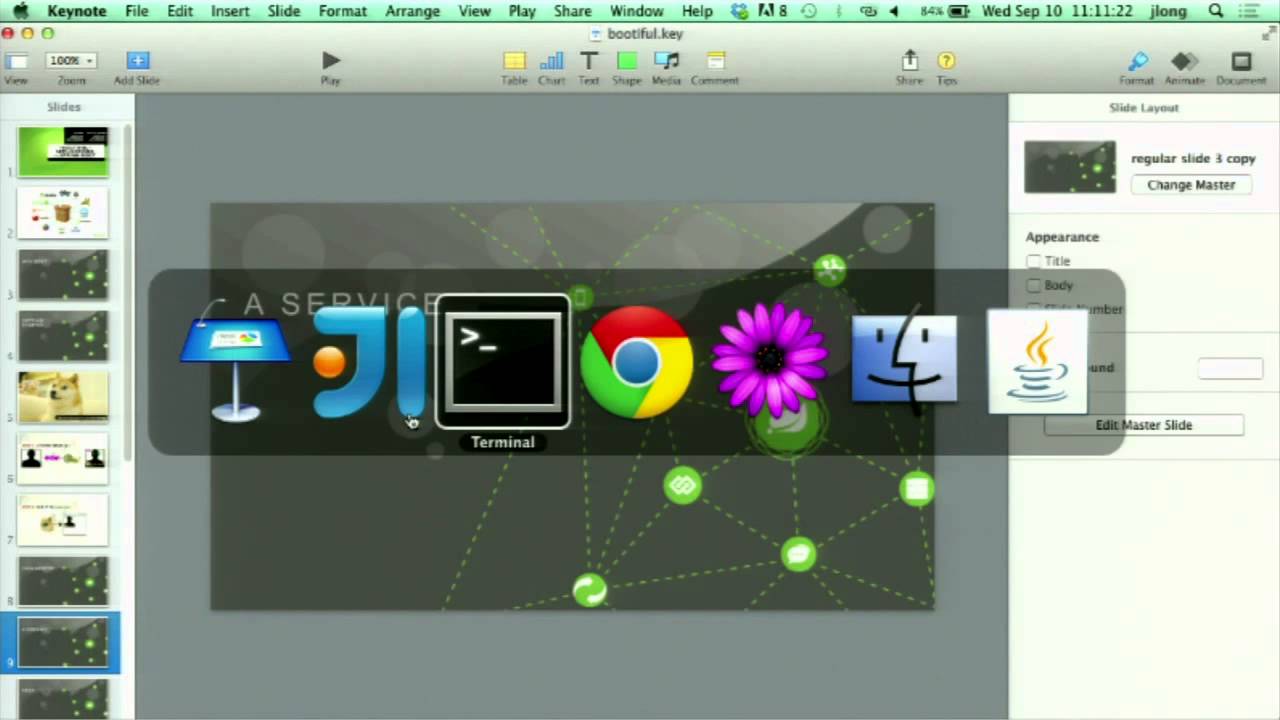The image size is (1280, 720).
Task: Open the Edit menu
Action: click(x=180, y=11)
